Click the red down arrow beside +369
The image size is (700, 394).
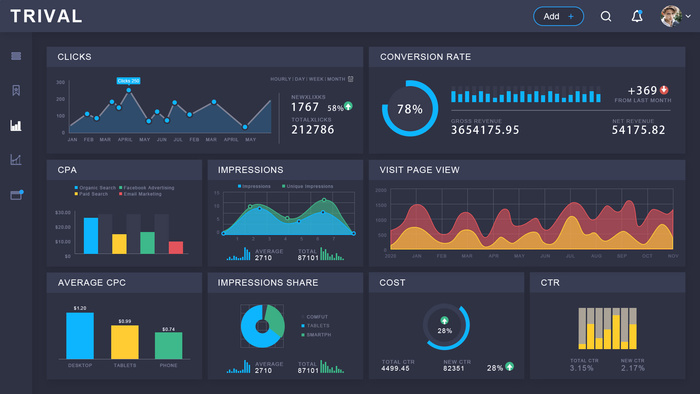click(664, 90)
